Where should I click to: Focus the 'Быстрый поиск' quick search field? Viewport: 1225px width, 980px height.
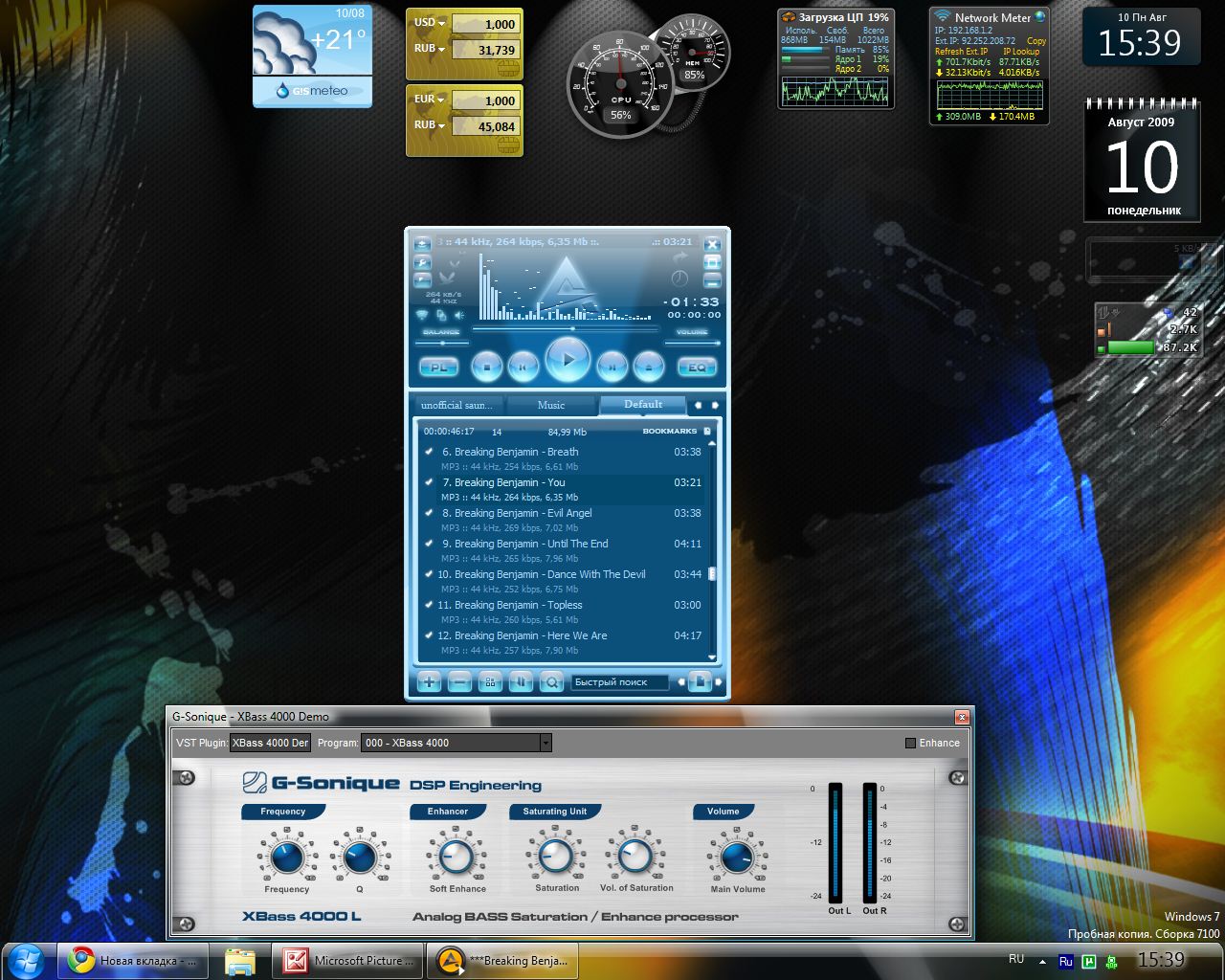[x=622, y=682]
